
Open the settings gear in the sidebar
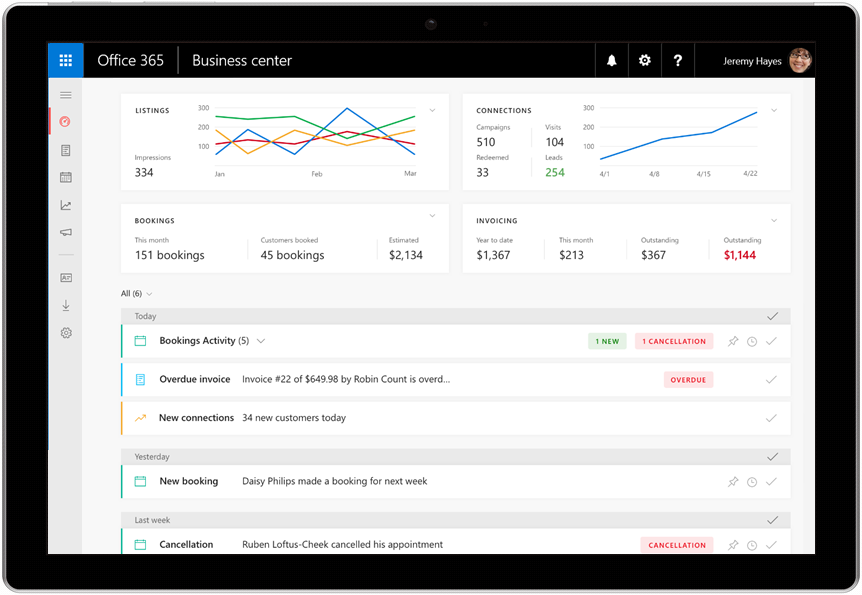click(x=66, y=332)
